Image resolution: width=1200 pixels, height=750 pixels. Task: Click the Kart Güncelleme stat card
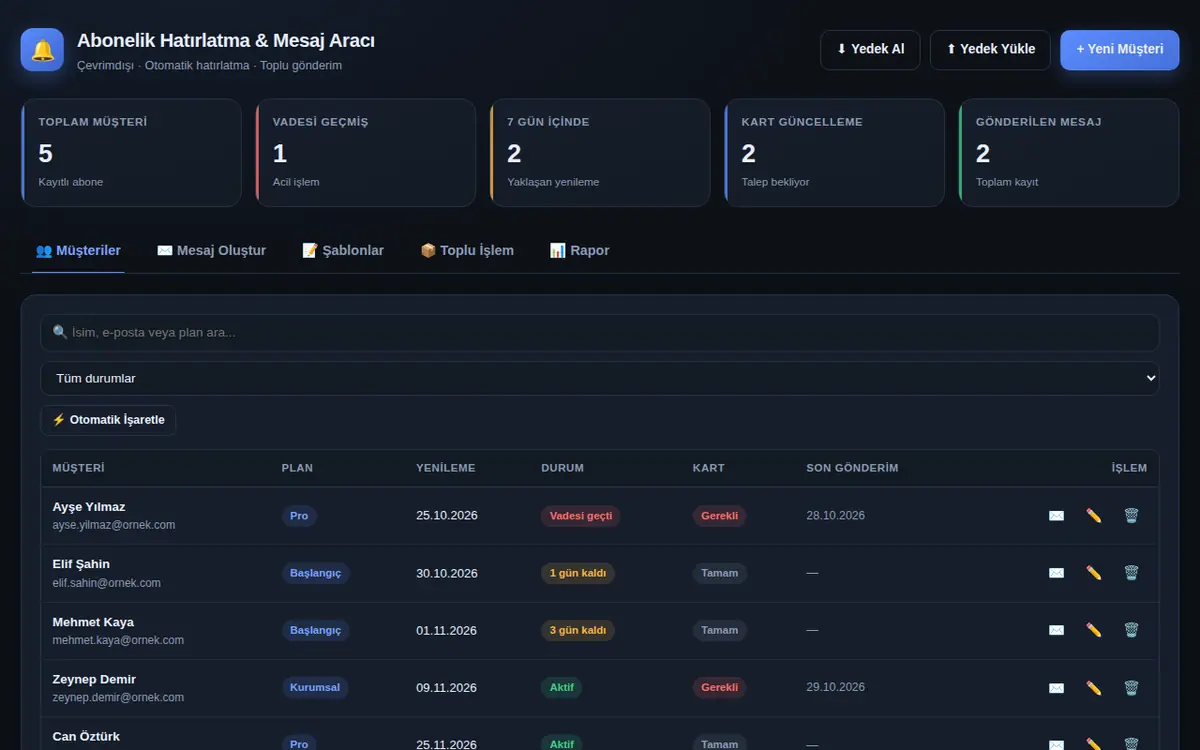point(834,153)
